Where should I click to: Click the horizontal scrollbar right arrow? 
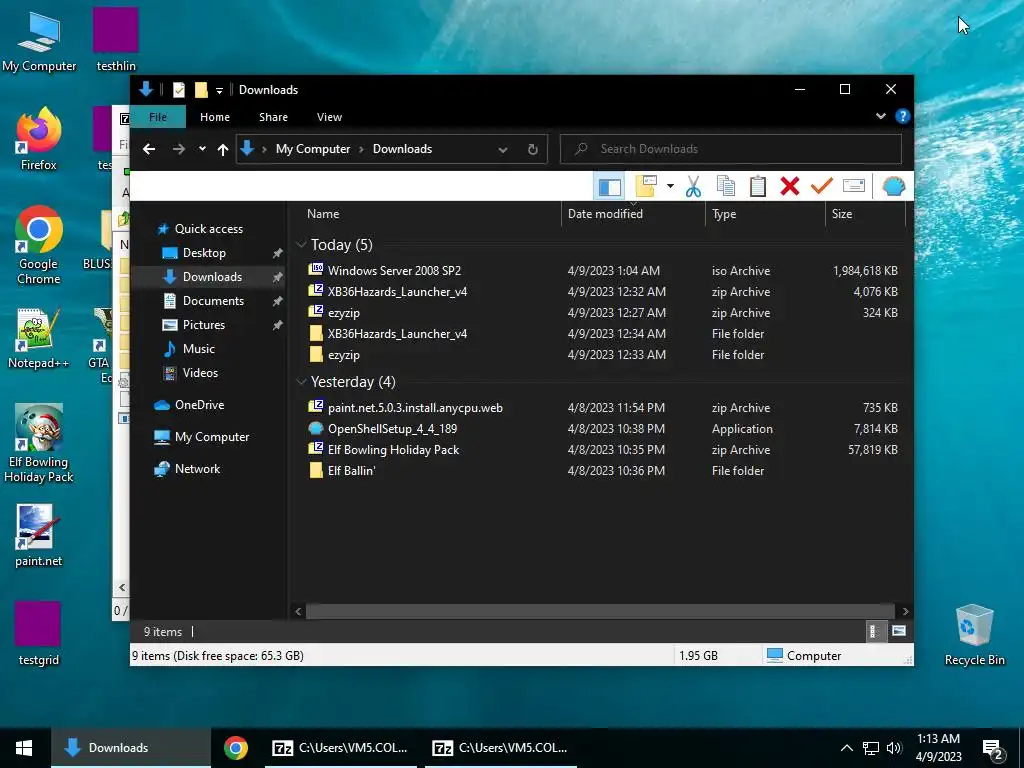(905, 611)
